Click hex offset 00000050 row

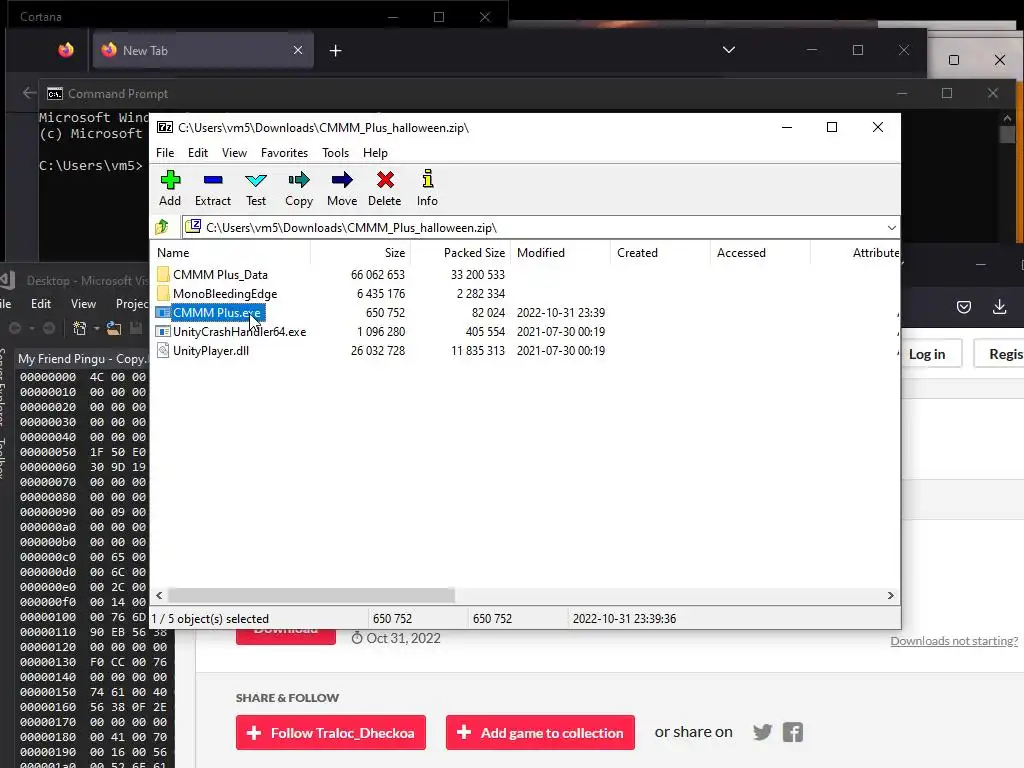(82, 452)
